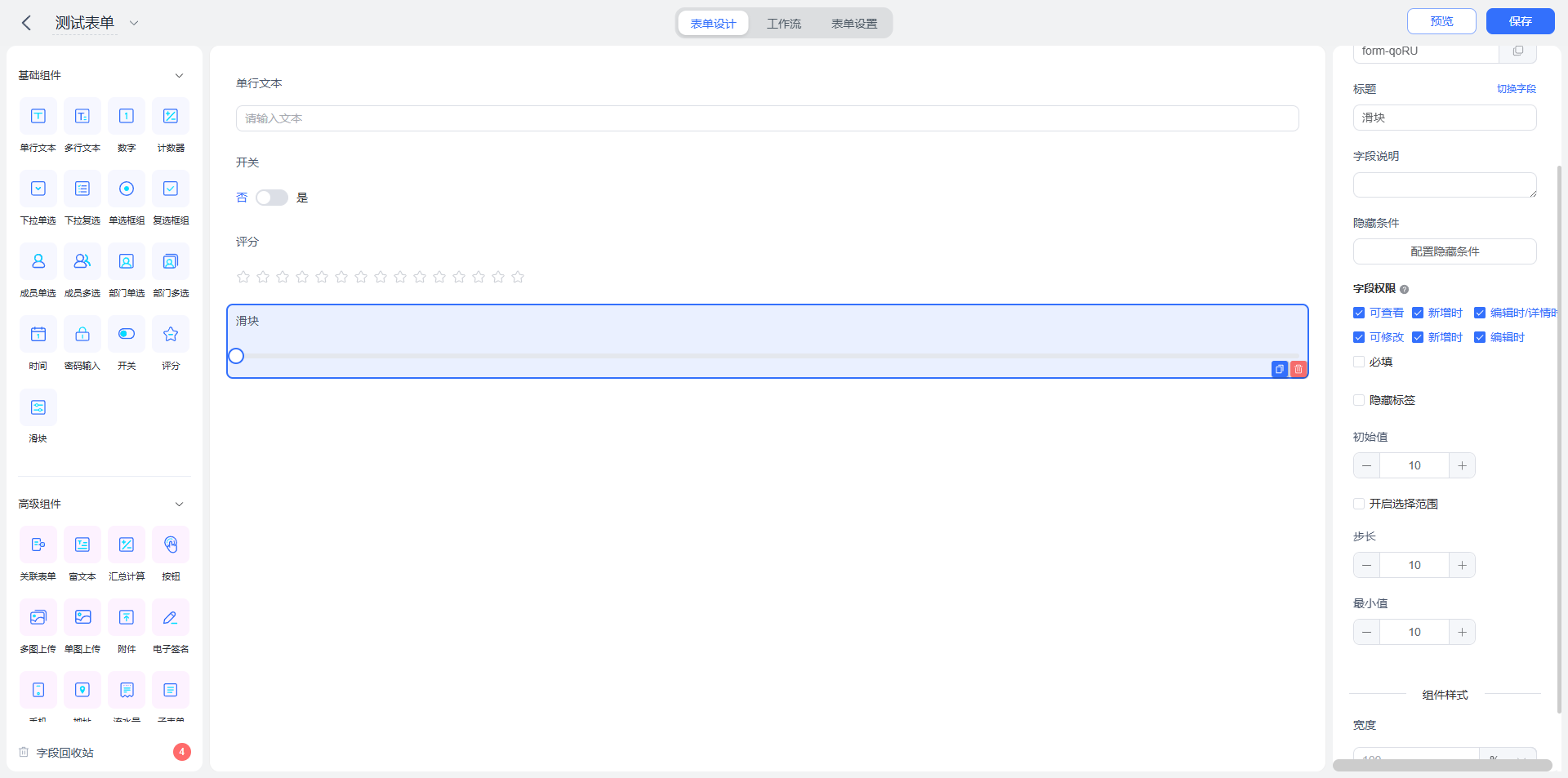The width and height of the screenshot is (1568, 778).
Task: Increase the 最小值 with plus button
Action: tap(1462, 632)
